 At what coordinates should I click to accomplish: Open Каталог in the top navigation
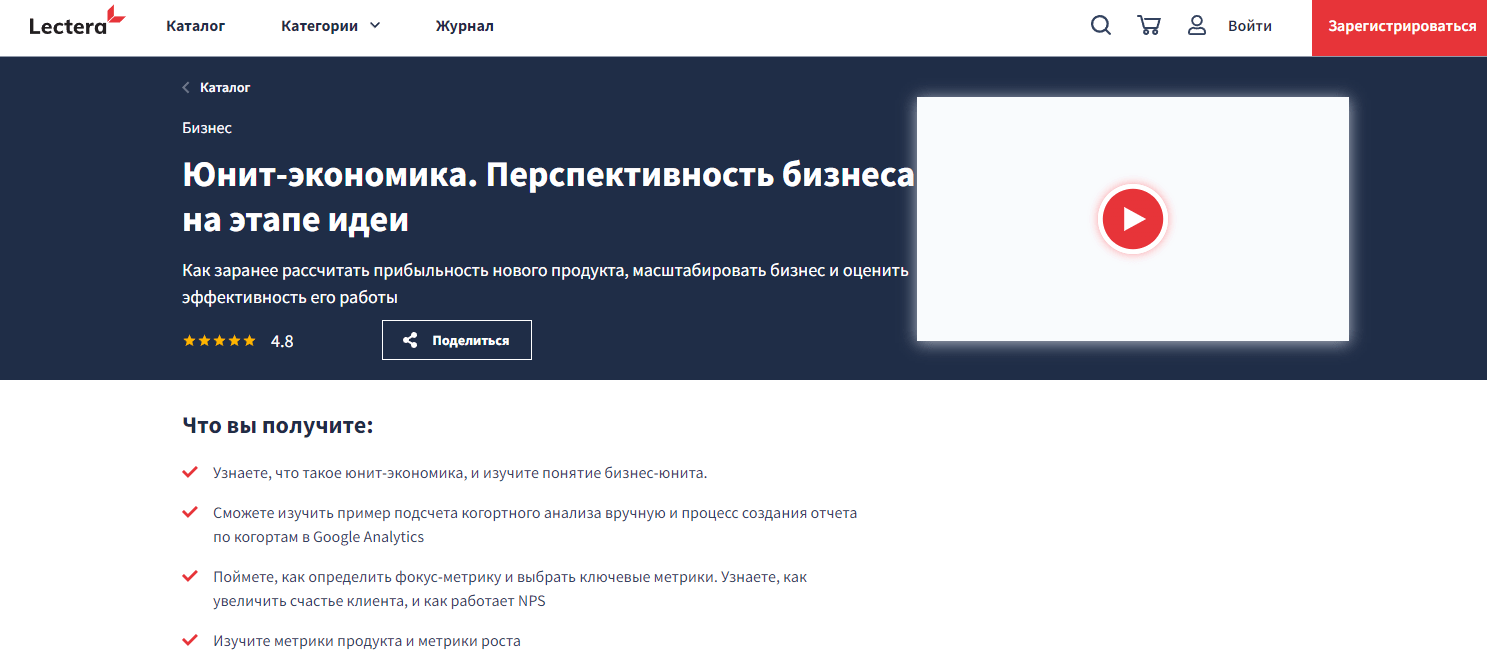click(195, 26)
